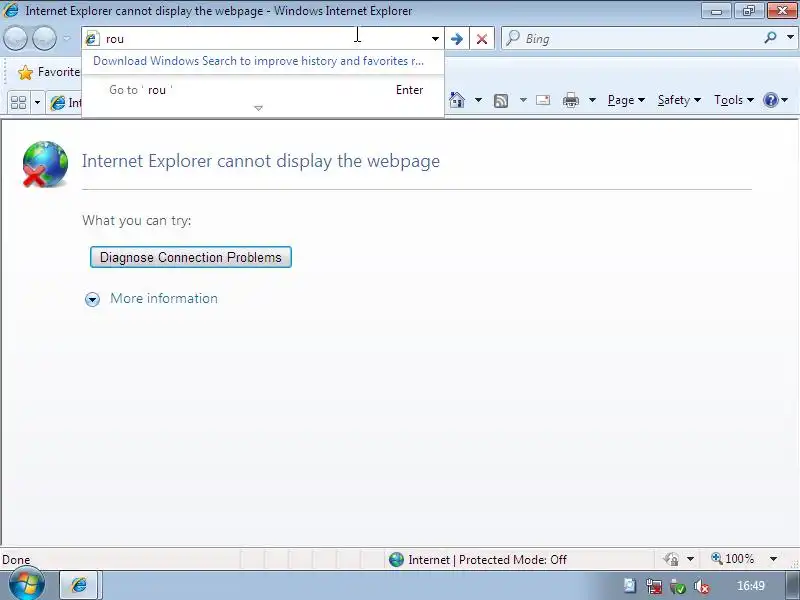Click the Show Desktop strip

click(x=793, y=586)
